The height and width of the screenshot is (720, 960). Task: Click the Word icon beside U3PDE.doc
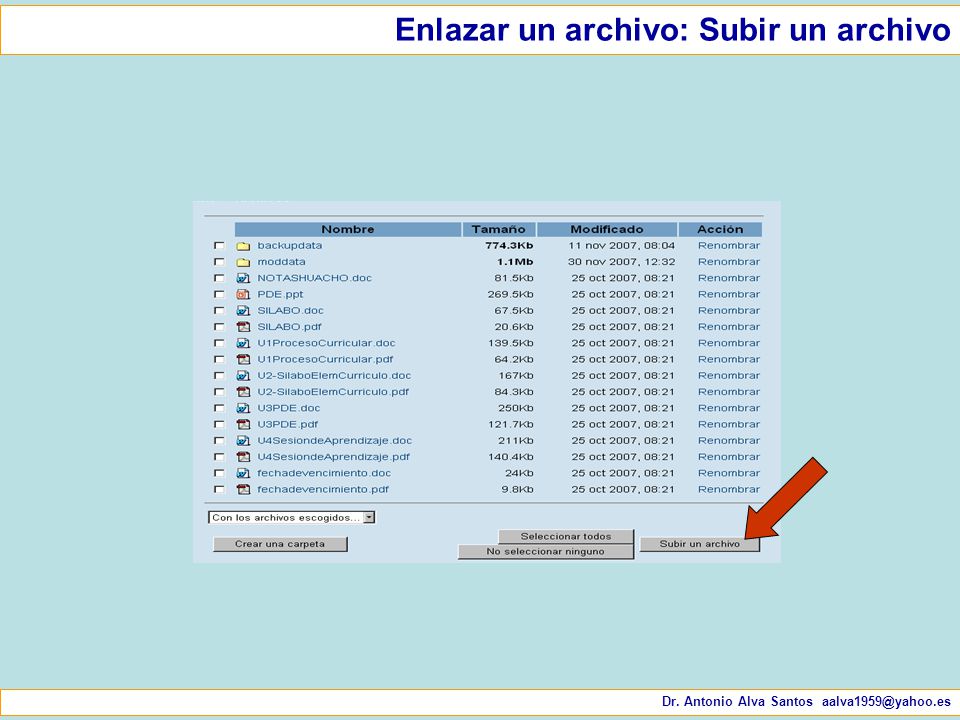click(243, 408)
